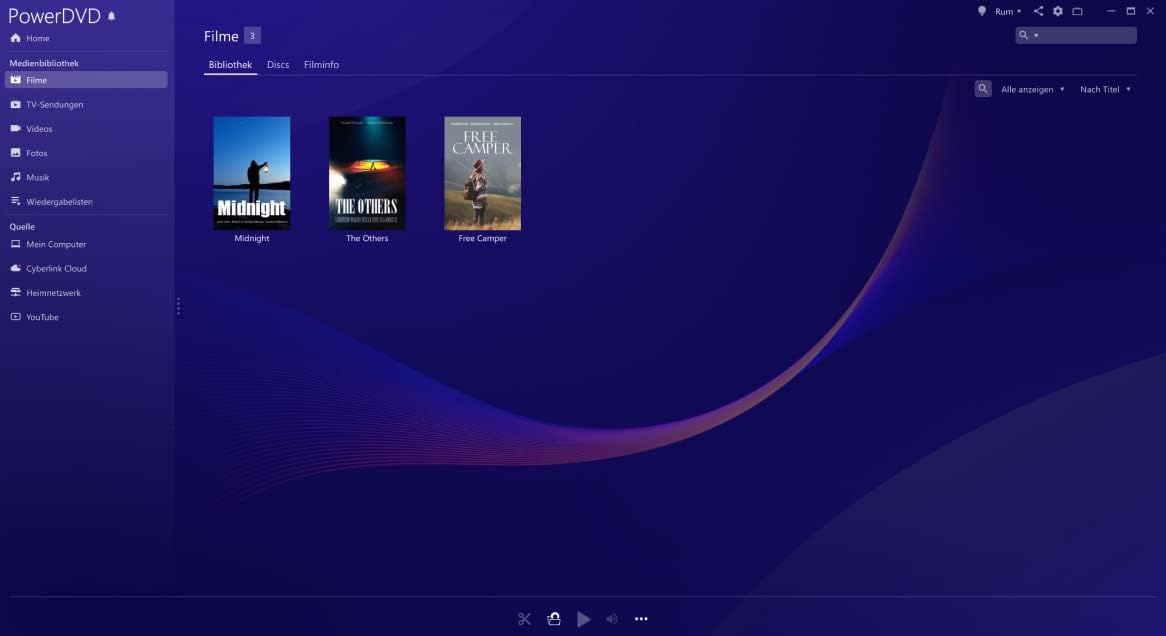Open settings with the gear icon
The image size is (1166, 636).
pyautogui.click(x=1058, y=11)
